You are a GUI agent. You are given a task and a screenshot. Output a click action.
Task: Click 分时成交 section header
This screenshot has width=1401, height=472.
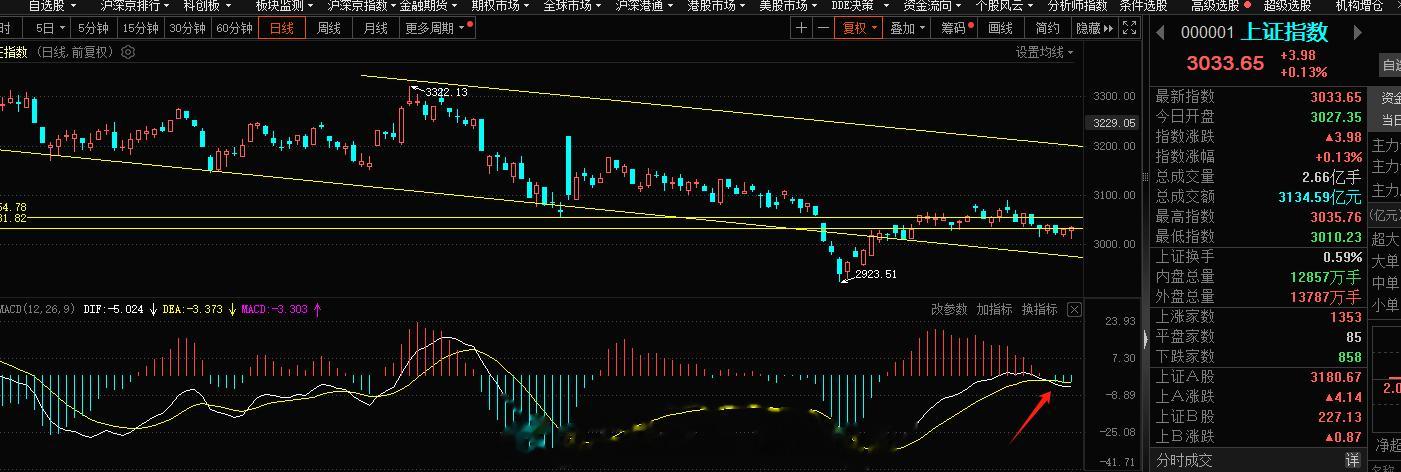click(1184, 460)
